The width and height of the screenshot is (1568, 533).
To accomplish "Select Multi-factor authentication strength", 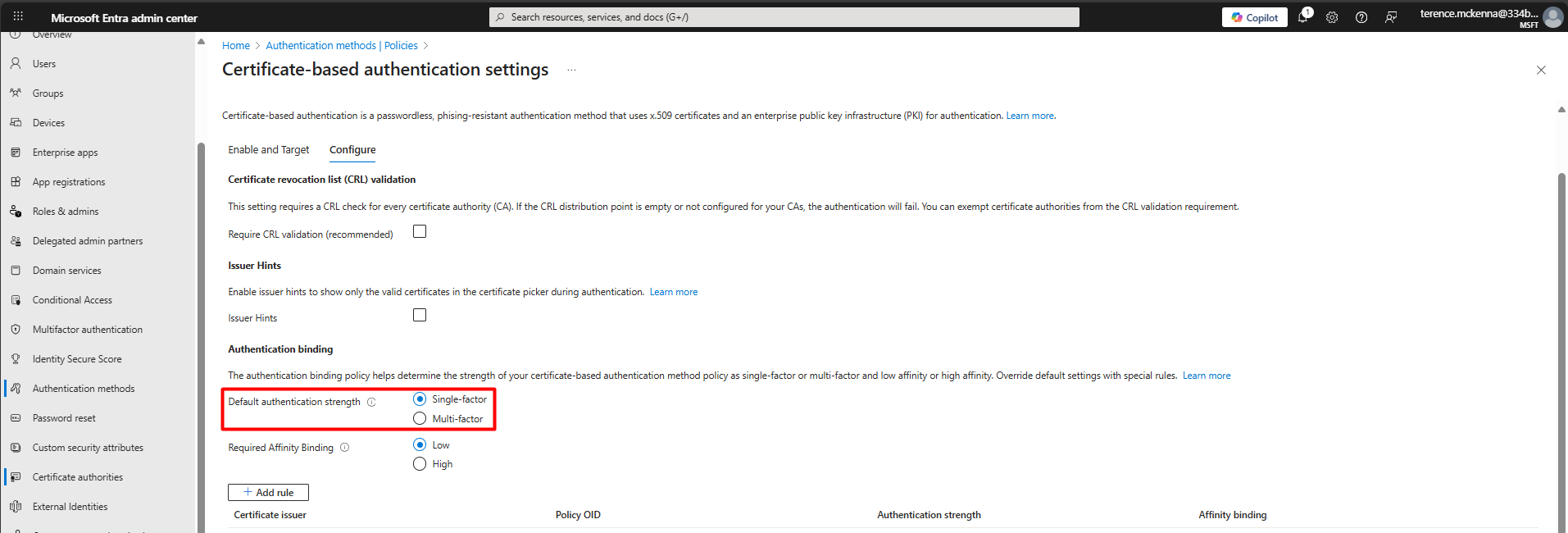I will [x=420, y=419].
